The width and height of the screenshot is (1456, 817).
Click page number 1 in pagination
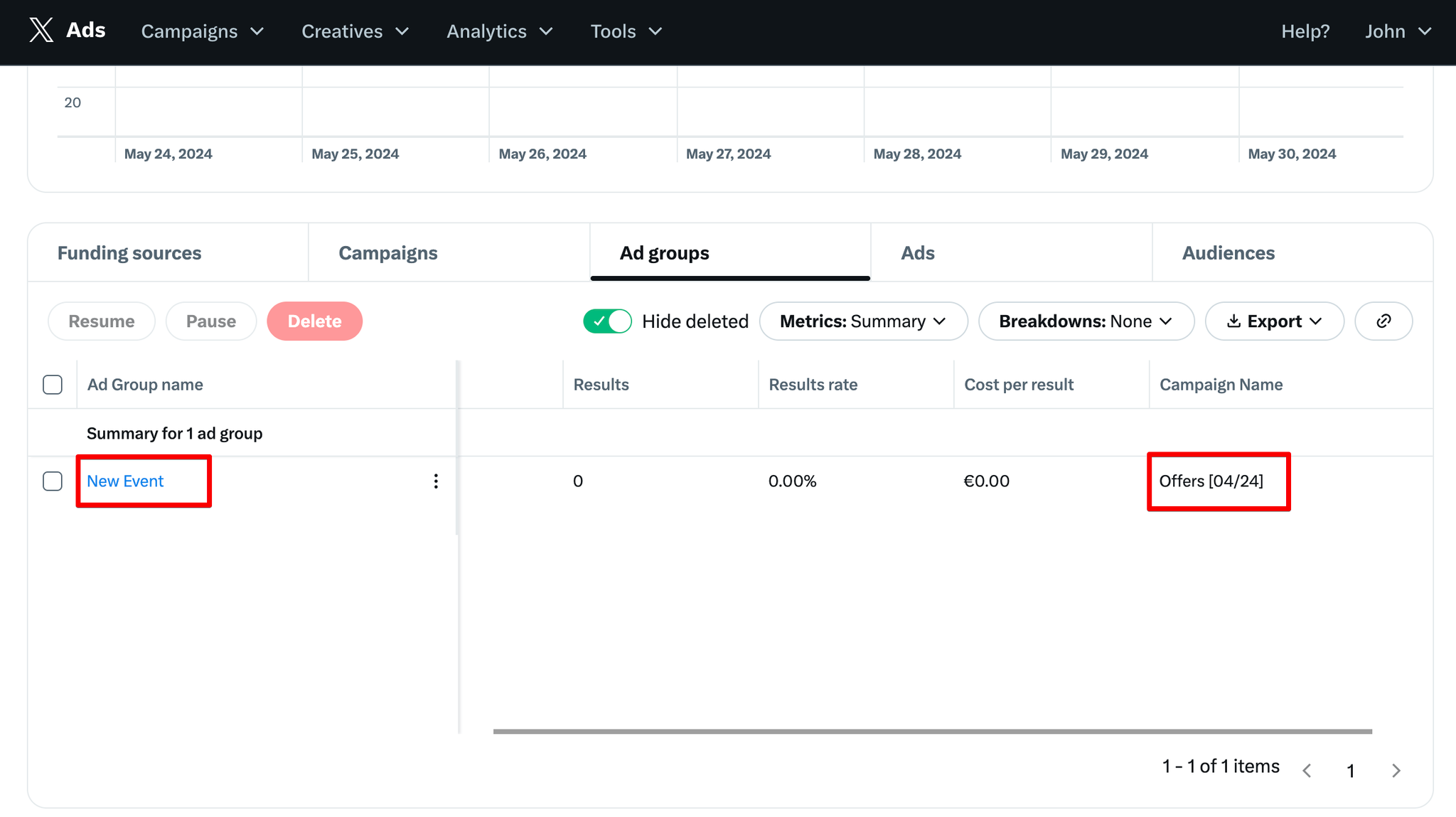(x=1351, y=771)
